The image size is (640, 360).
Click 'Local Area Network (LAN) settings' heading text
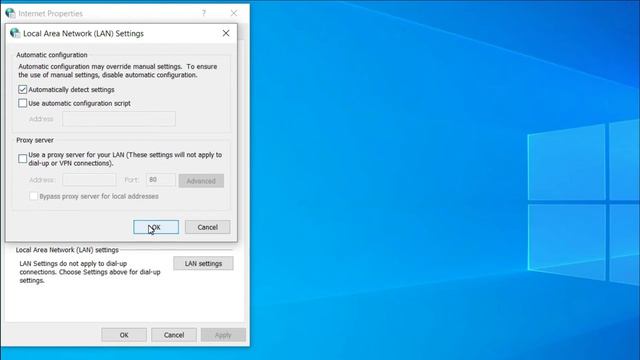click(67, 250)
